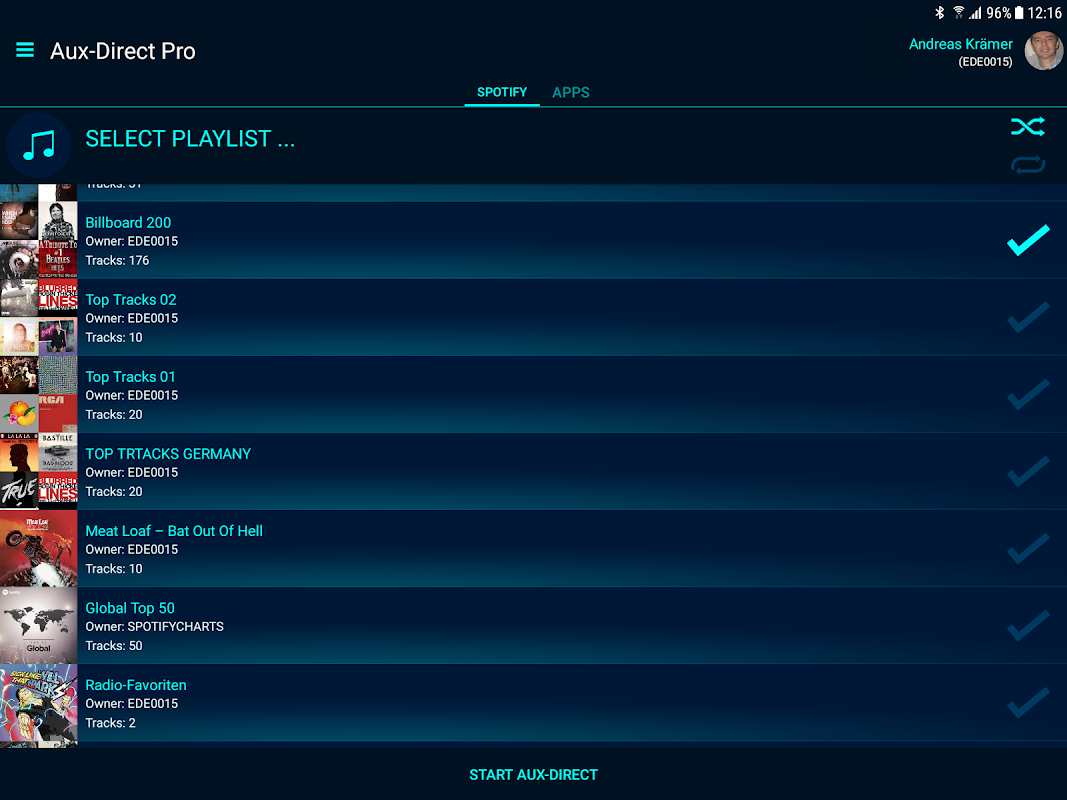Screen dimensions: 1067x800
Task: Select Meat Loaf – Bat Out Of Hell title
Action: tap(174, 531)
